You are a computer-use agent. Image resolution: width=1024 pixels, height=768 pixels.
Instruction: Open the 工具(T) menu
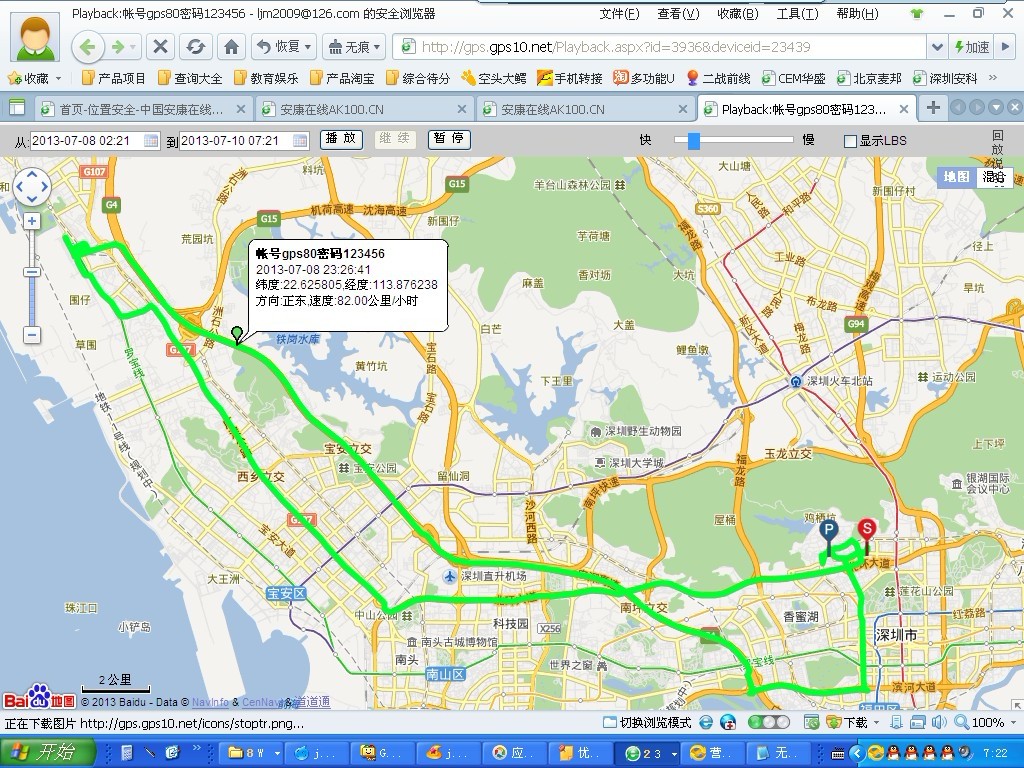coord(797,14)
